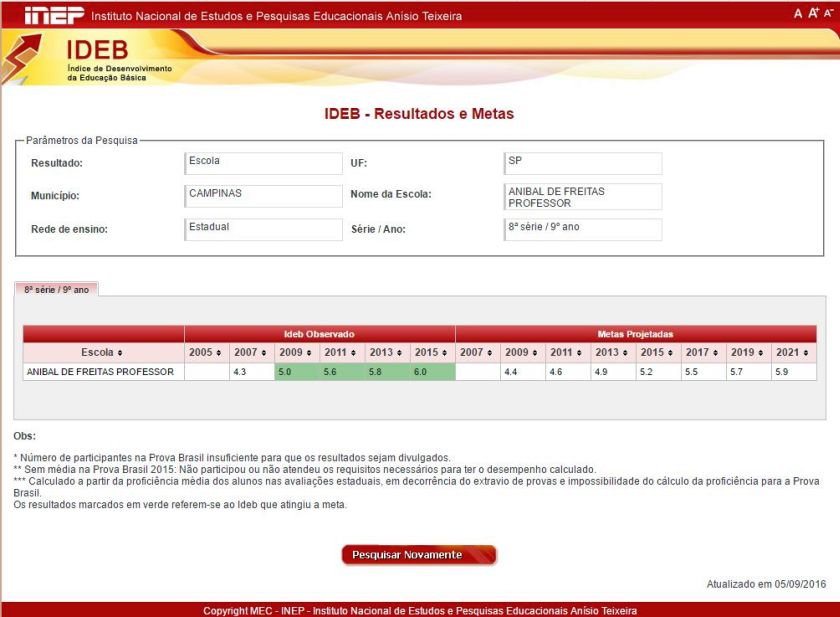Viewport: 840px width, 617px height.
Task: Sort by 2011 Ideb Observado column
Action: pyautogui.click(x=342, y=352)
